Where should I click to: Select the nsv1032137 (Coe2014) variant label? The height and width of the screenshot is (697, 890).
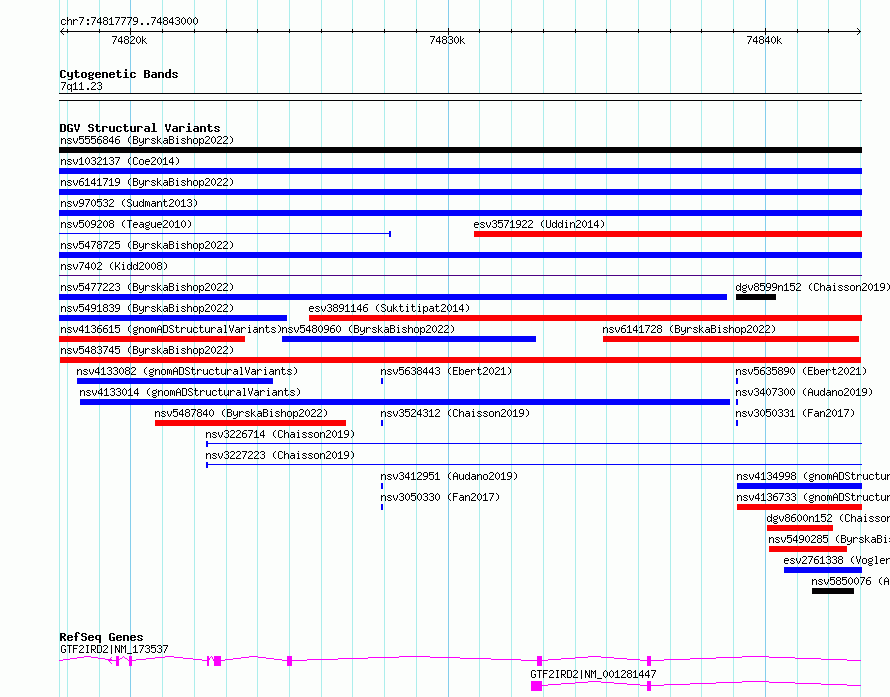click(x=120, y=161)
